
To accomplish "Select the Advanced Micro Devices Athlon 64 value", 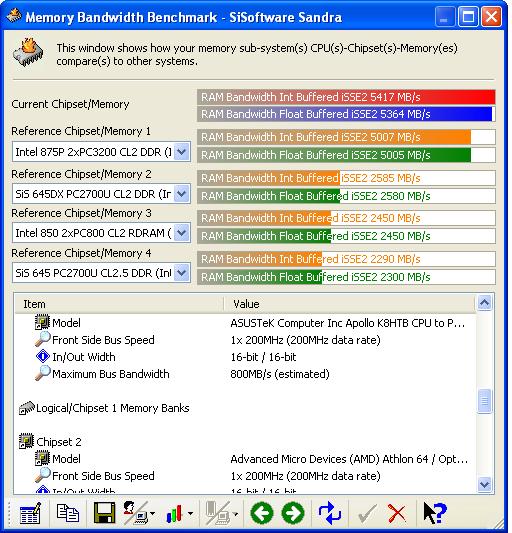I will coord(349,459).
